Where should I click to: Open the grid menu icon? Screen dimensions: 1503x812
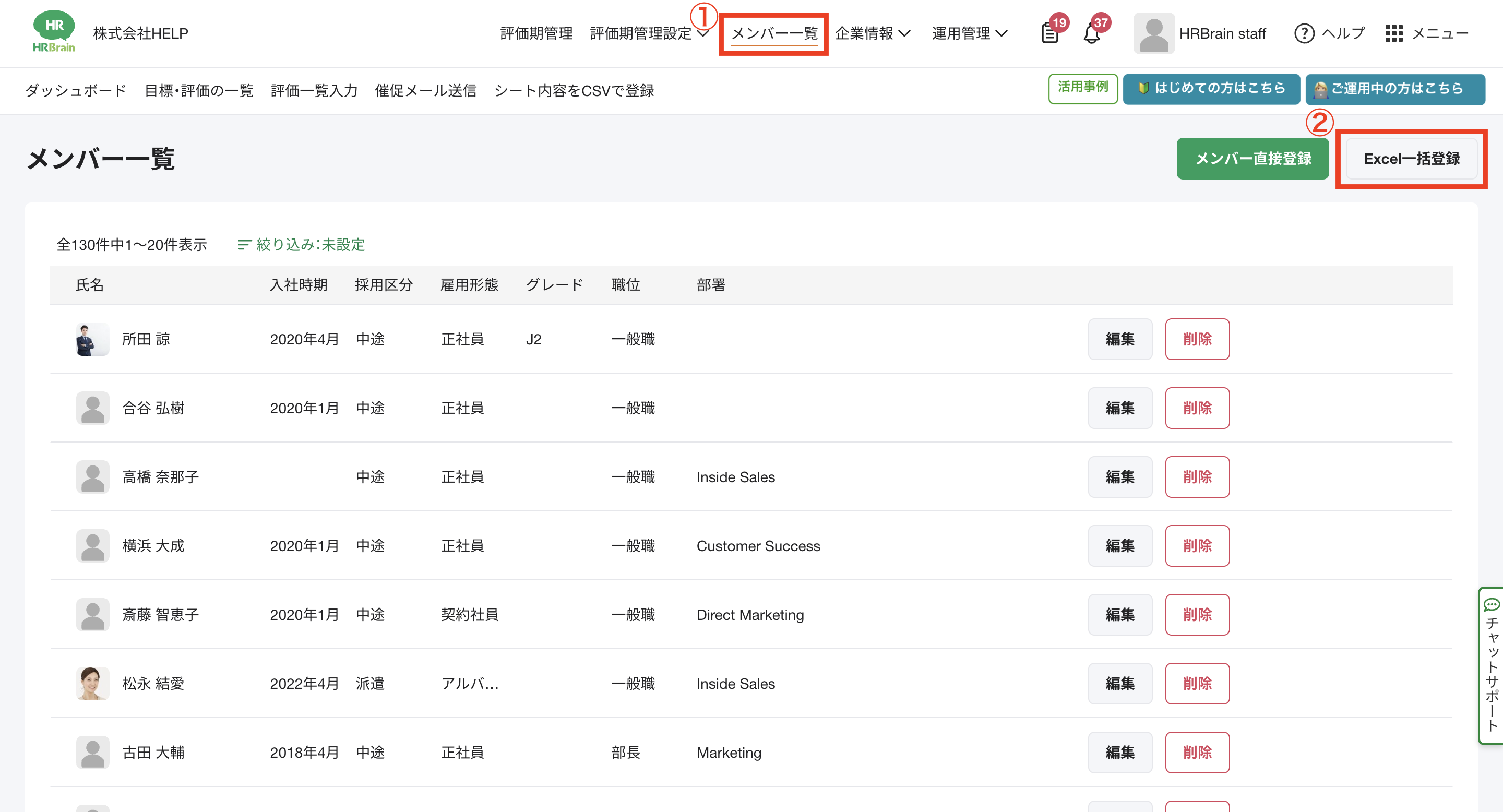(x=1394, y=33)
